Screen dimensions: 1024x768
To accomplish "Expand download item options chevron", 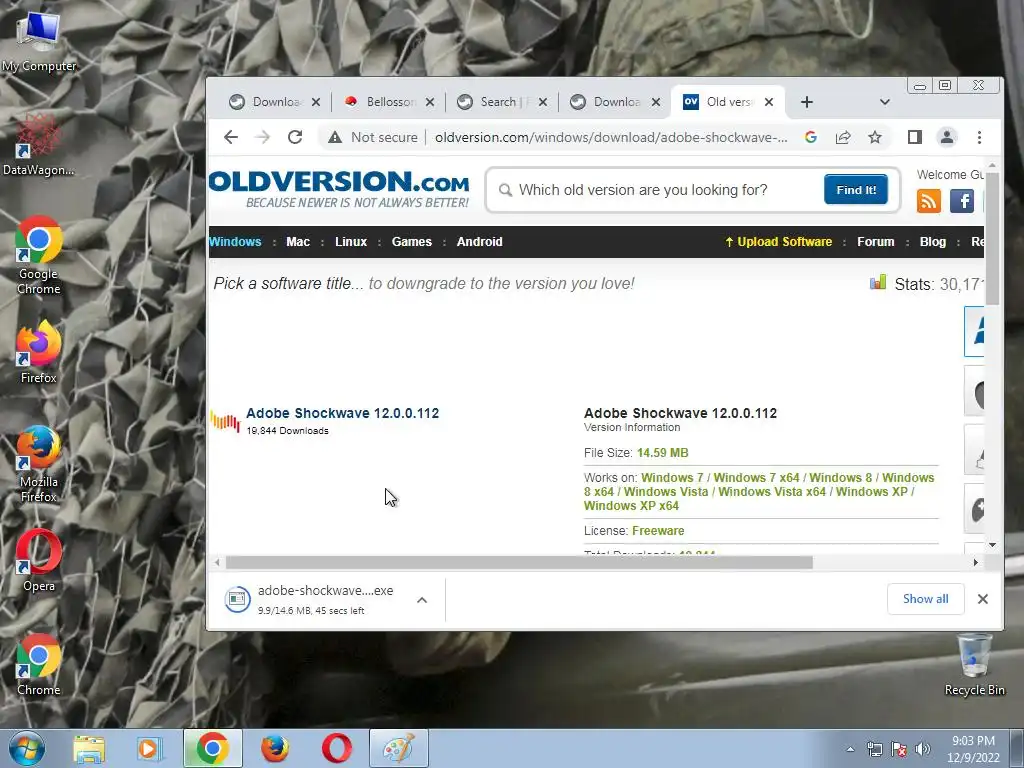I will coord(422,600).
